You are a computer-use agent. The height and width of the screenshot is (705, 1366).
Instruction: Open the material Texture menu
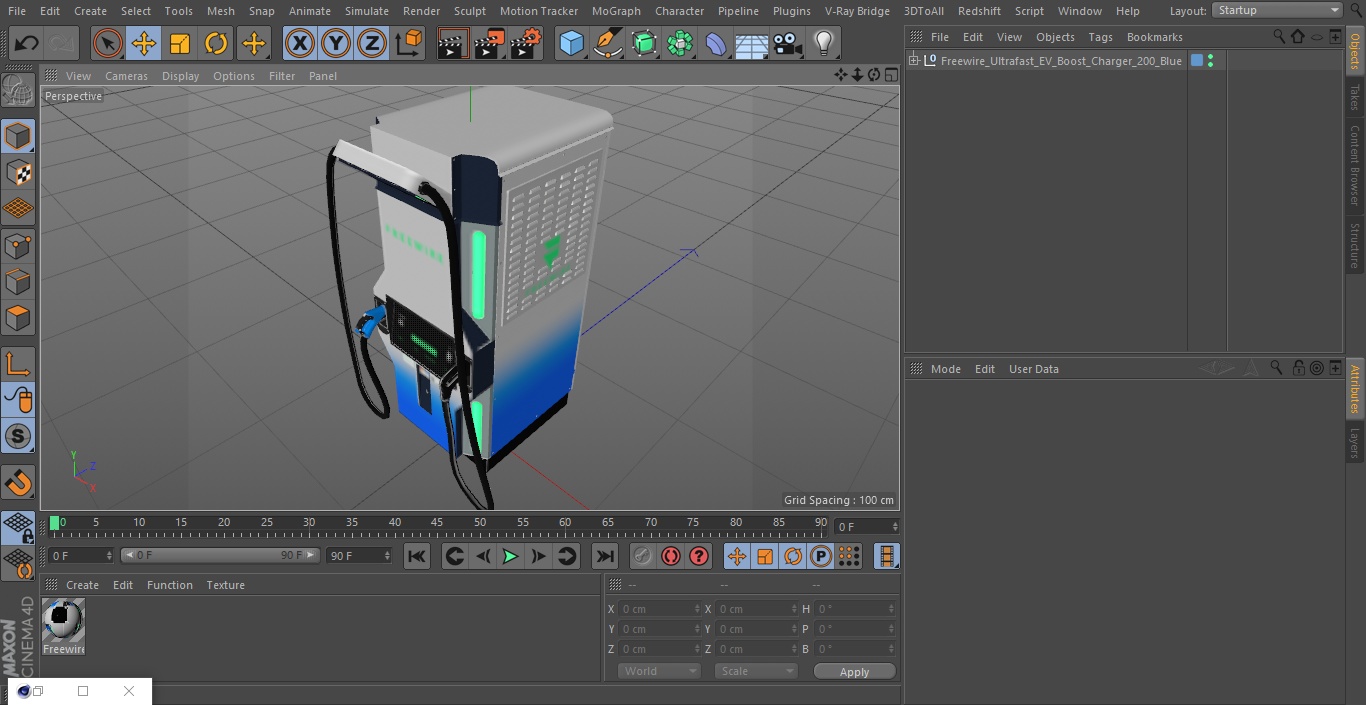tap(225, 585)
